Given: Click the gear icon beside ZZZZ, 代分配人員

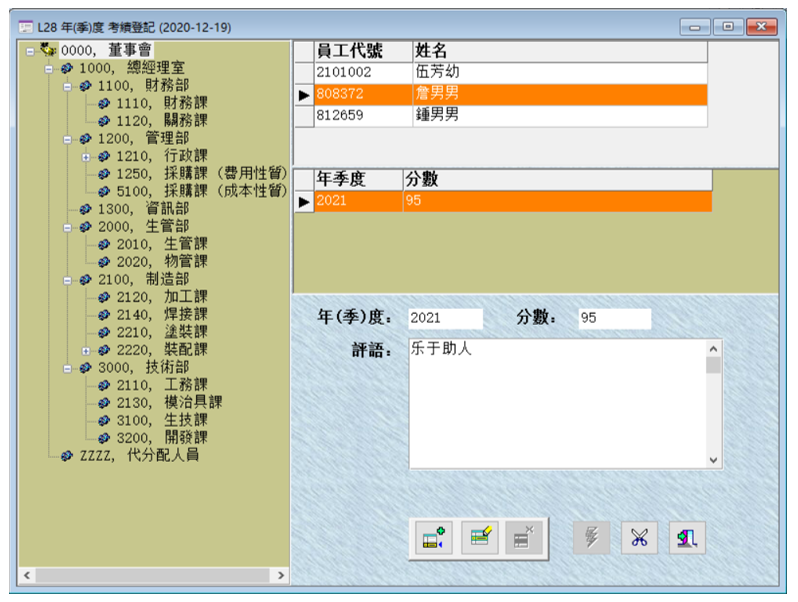Looking at the screenshot, I should click(67, 455).
